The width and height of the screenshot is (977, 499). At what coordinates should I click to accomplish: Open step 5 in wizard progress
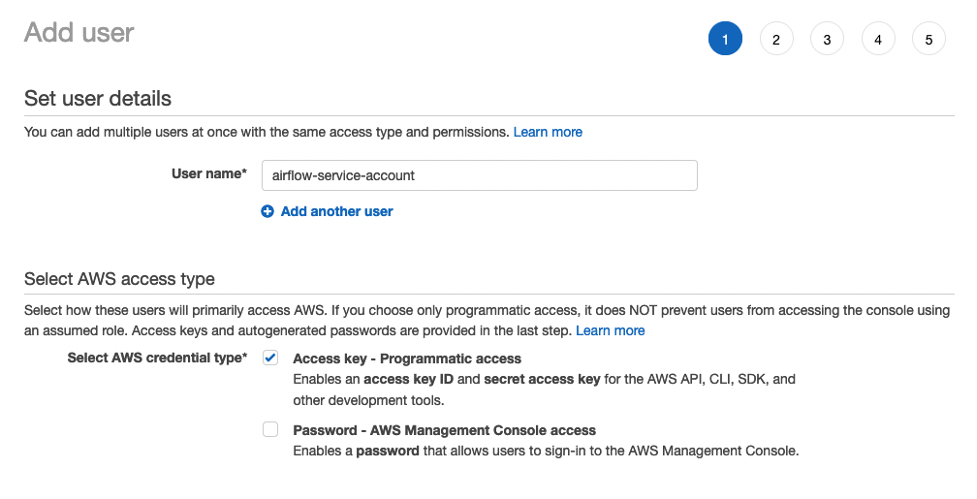click(929, 39)
